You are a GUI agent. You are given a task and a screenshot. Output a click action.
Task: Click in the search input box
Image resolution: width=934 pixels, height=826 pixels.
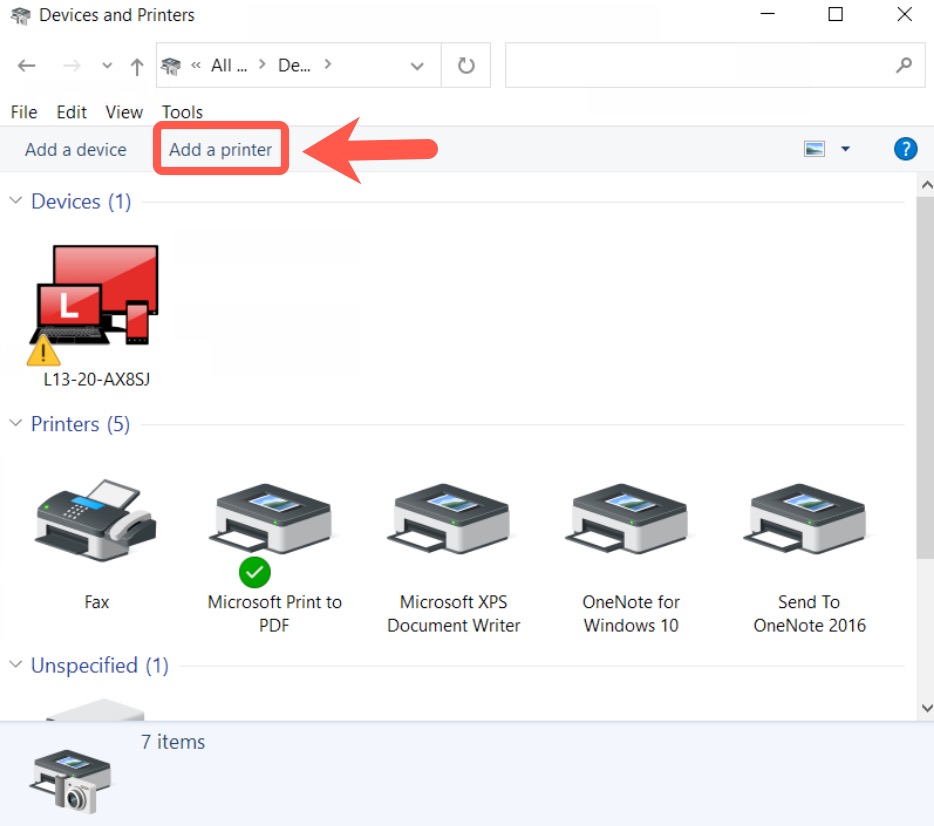700,66
